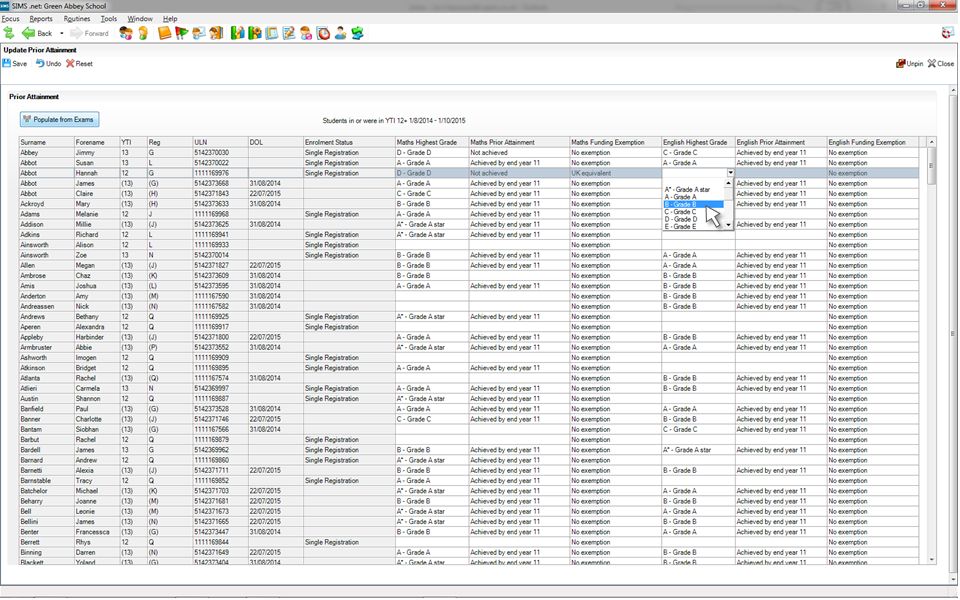The image size is (960, 600).
Task: Click the English Funding Exemption column header
Action: [872, 142]
